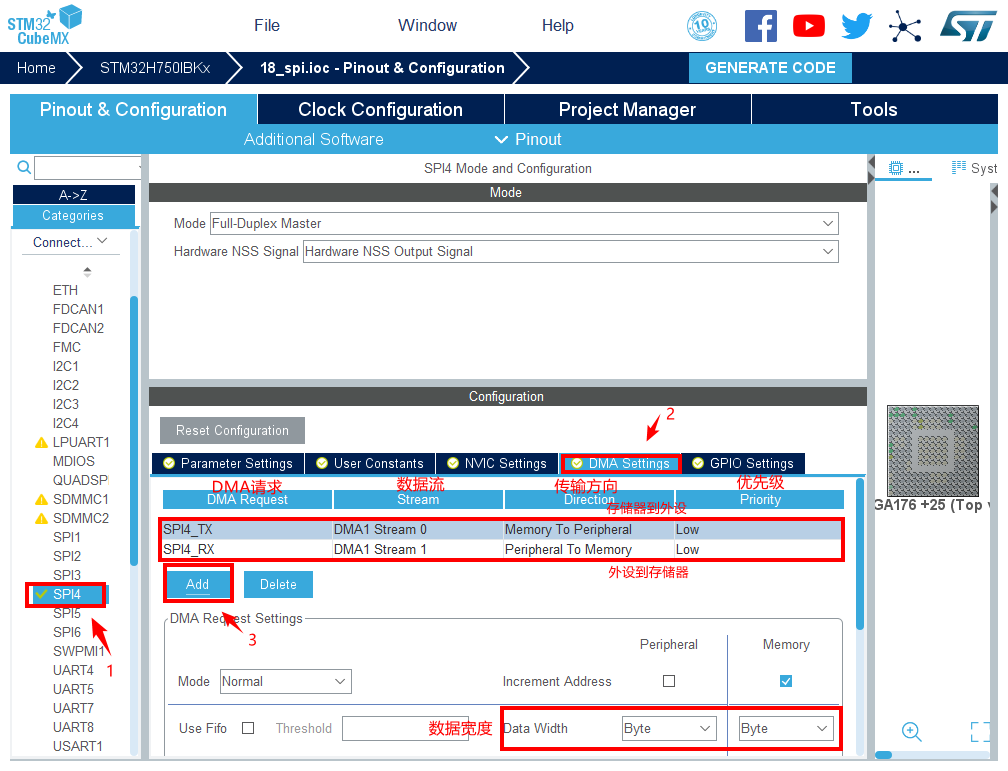Viewport: 1008px width, 771px height.
Task: Enable the Use Fifo checkbox
Action: click(248, 728)
